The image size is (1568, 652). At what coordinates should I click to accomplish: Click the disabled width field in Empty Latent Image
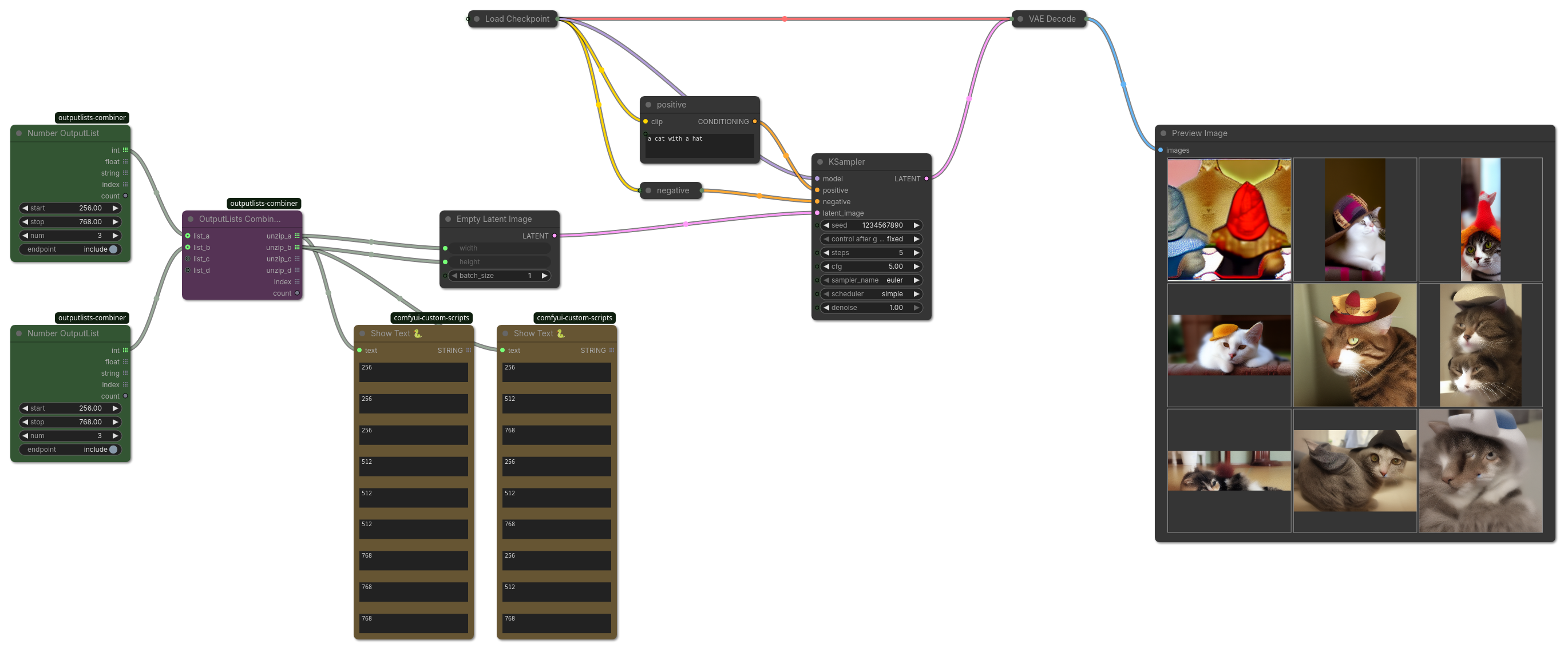pos(500,248)
